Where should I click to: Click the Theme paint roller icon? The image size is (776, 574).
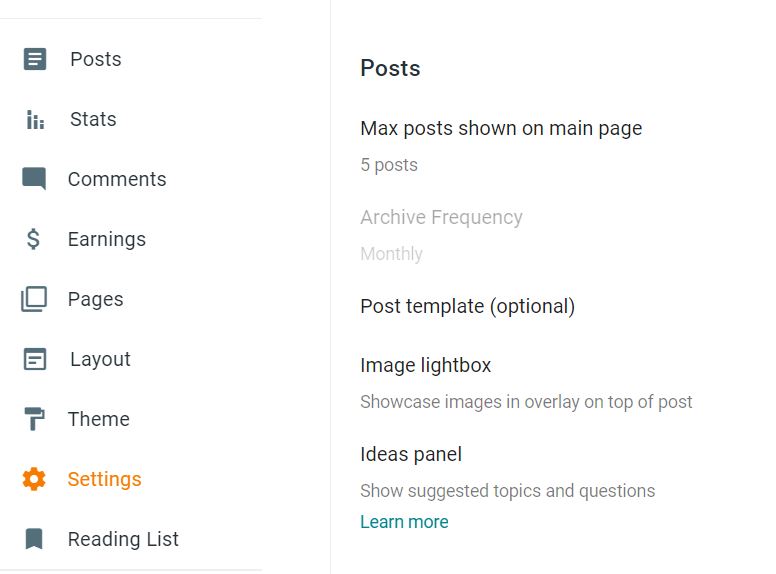[34, 419]
